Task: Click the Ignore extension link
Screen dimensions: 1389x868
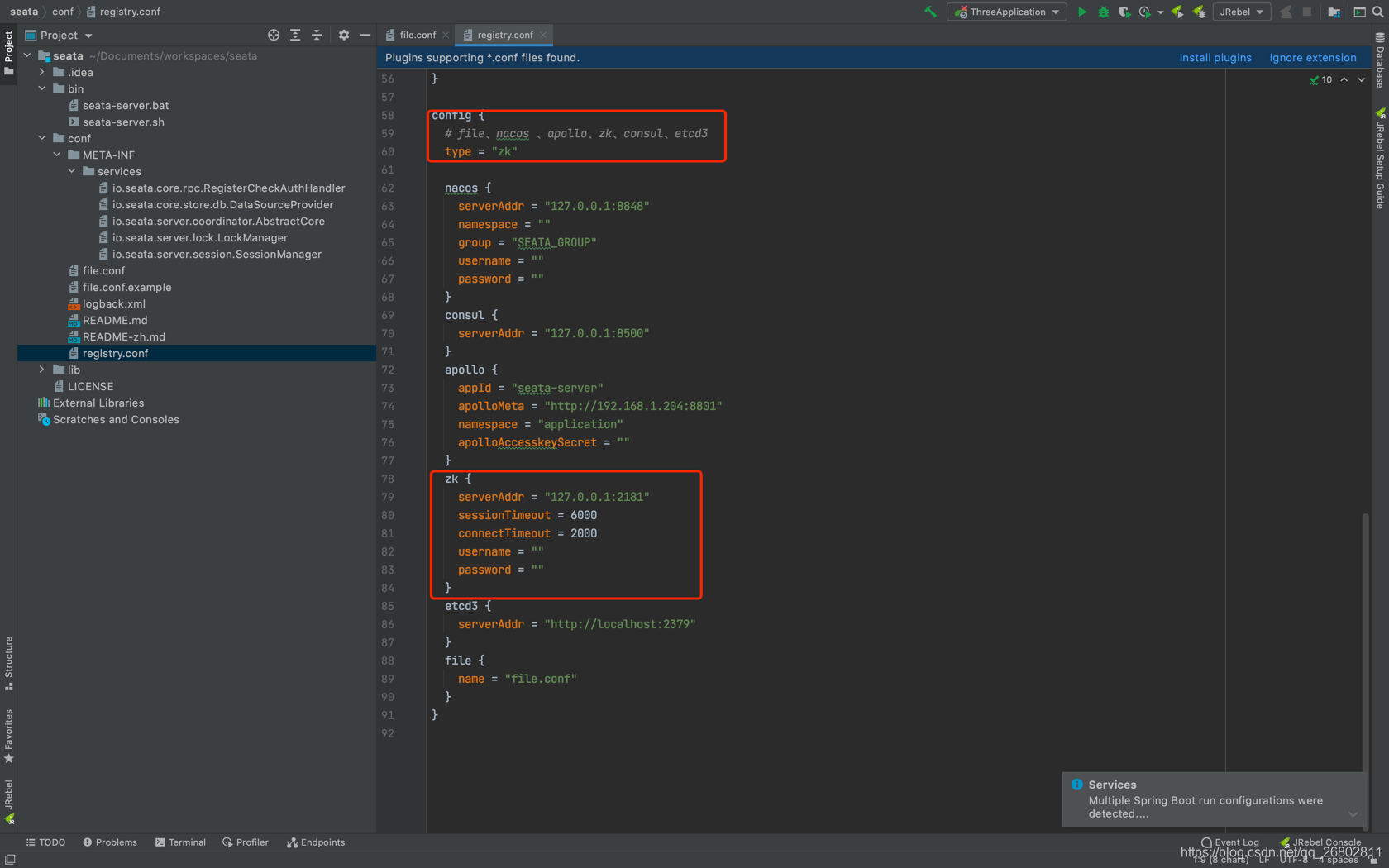Action: click(x=1312, y=58)
